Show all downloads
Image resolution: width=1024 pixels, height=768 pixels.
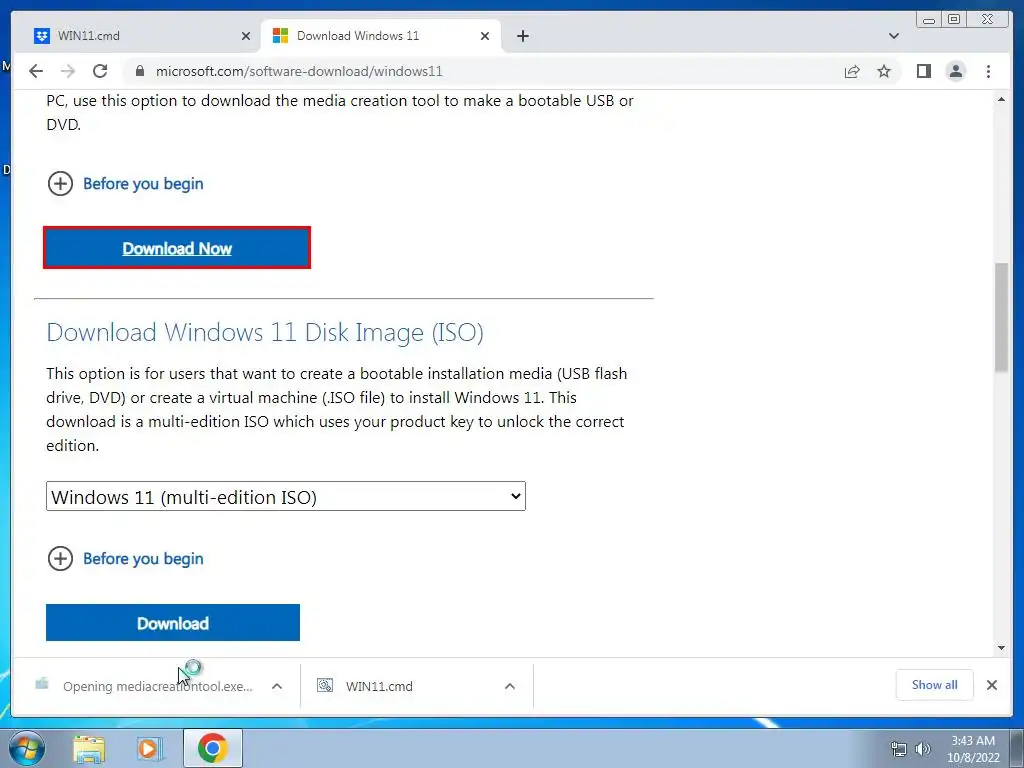pyautogui.click(x=935, y=684)
